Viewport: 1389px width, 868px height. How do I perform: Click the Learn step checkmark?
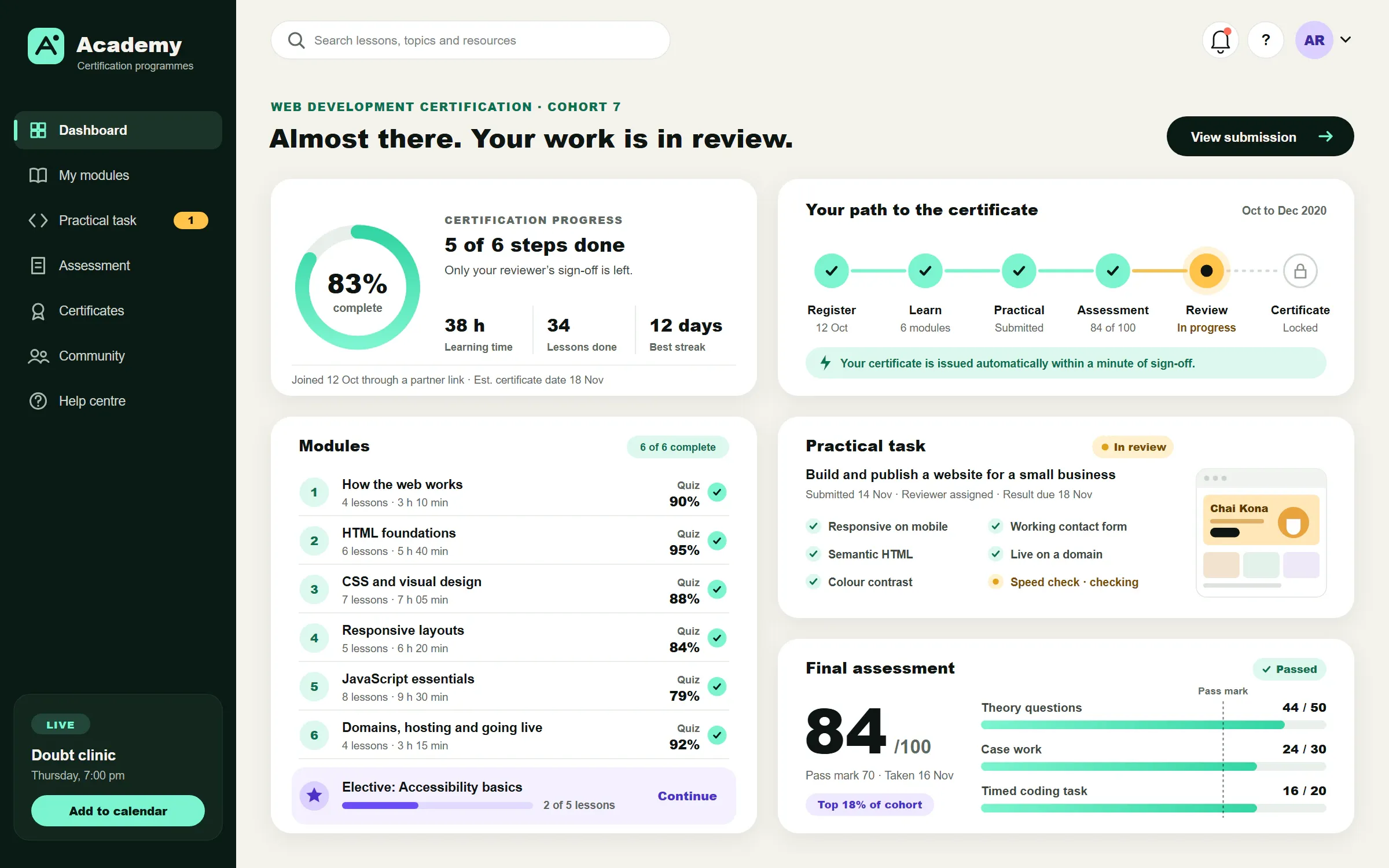(x=925, y=270)
